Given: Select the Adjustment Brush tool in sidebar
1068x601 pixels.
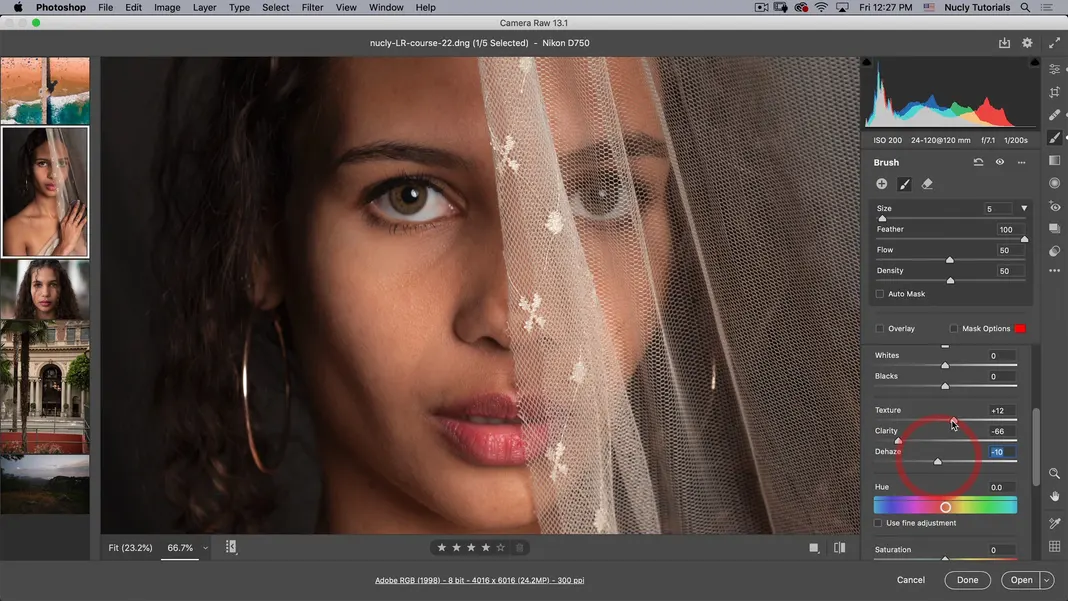Looking at the screenshot, I should [x=1054, y=138].
